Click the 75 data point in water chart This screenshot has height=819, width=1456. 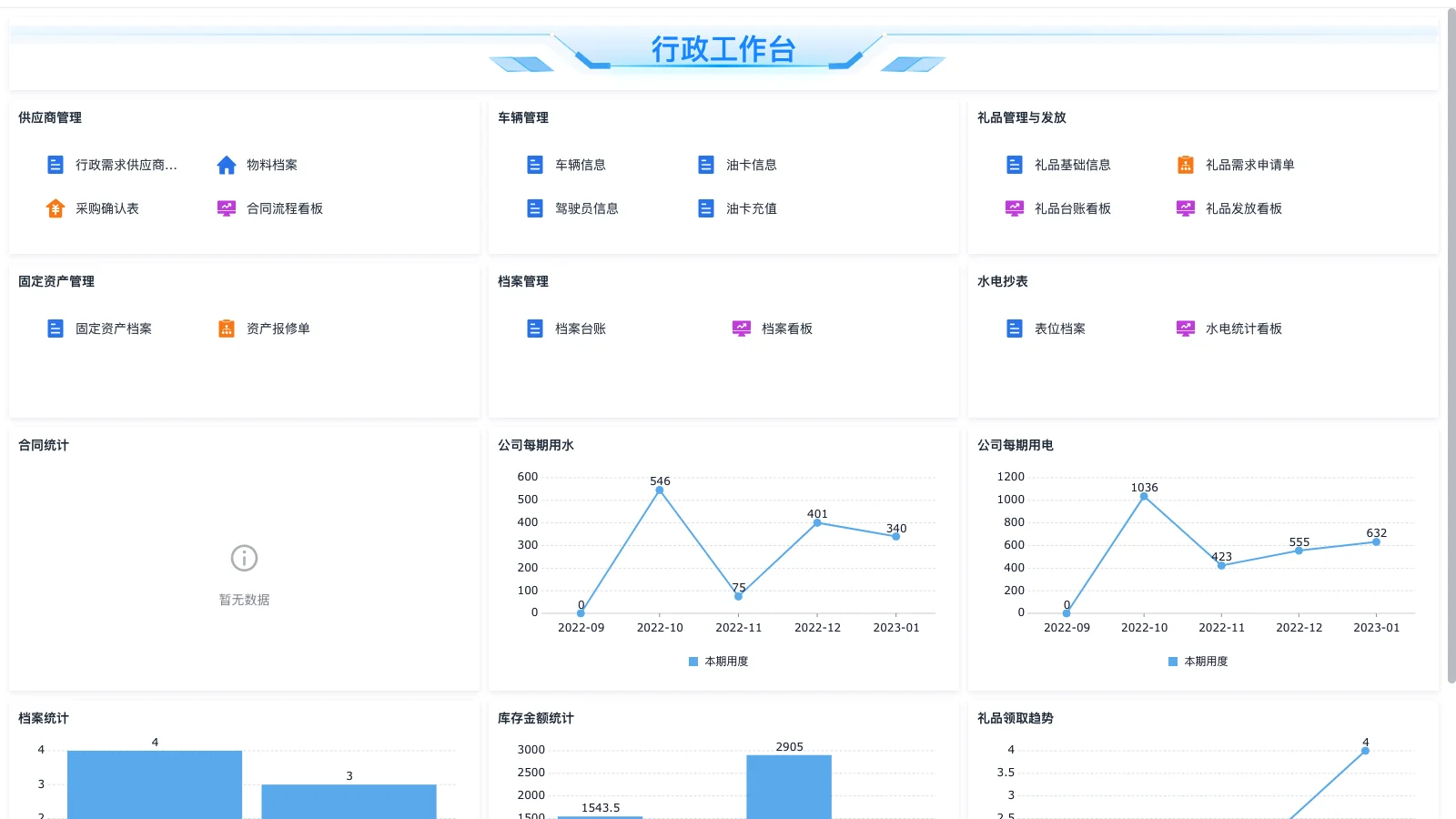click(738, 597)
